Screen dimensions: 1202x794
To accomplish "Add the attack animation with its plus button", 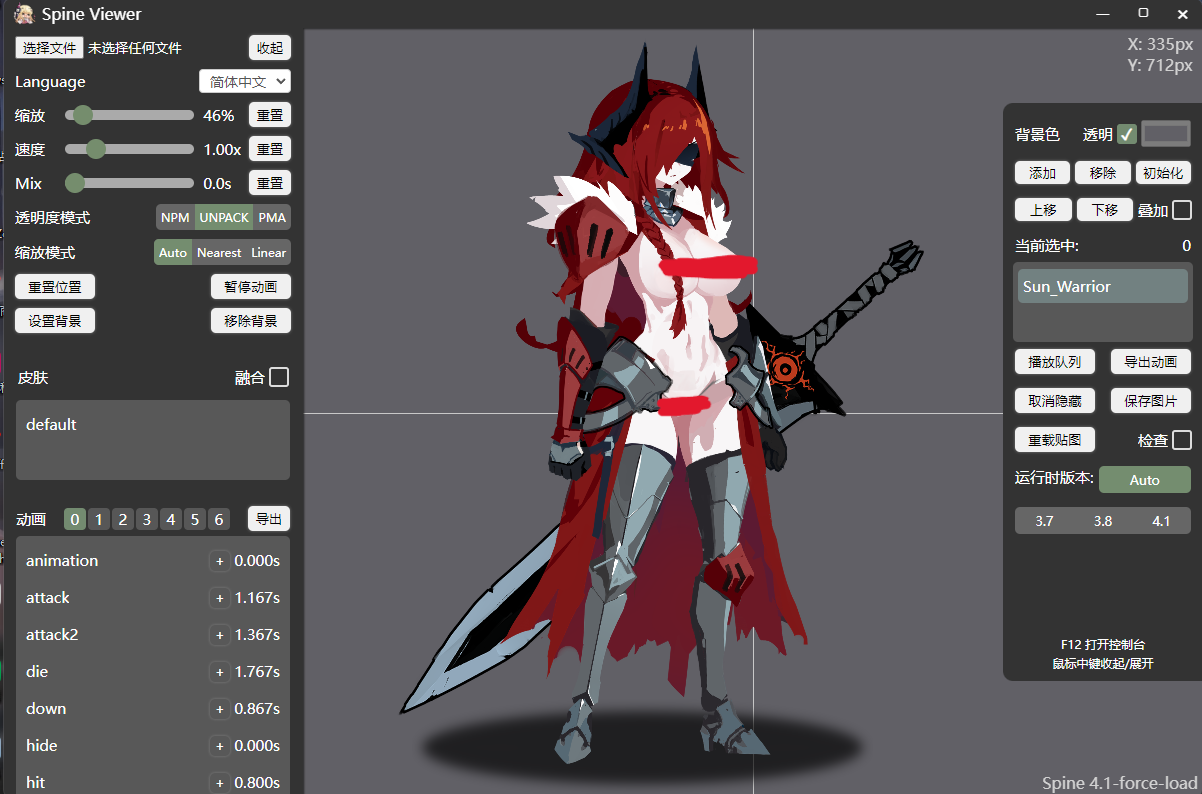I will (x=219, y=598).
